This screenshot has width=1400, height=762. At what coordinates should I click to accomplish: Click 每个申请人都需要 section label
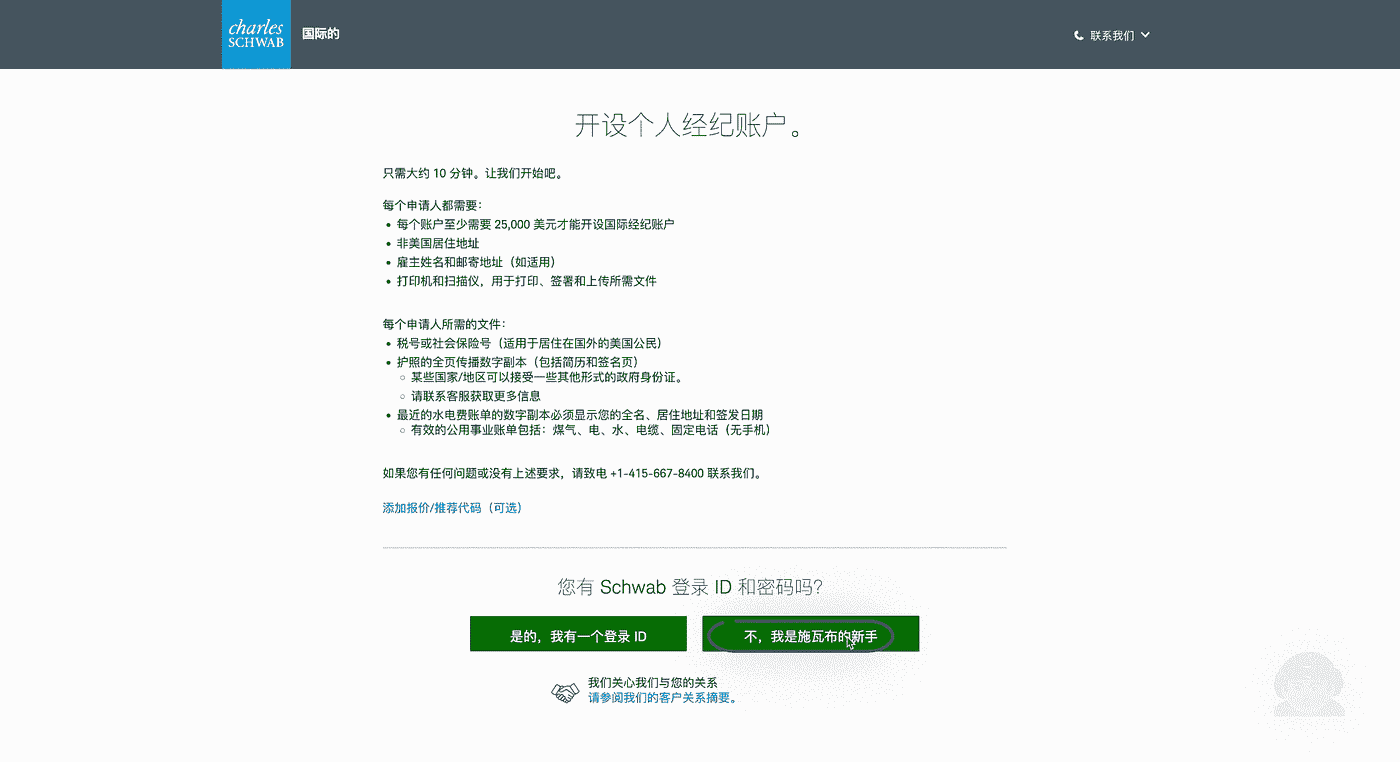click(432, 205)
